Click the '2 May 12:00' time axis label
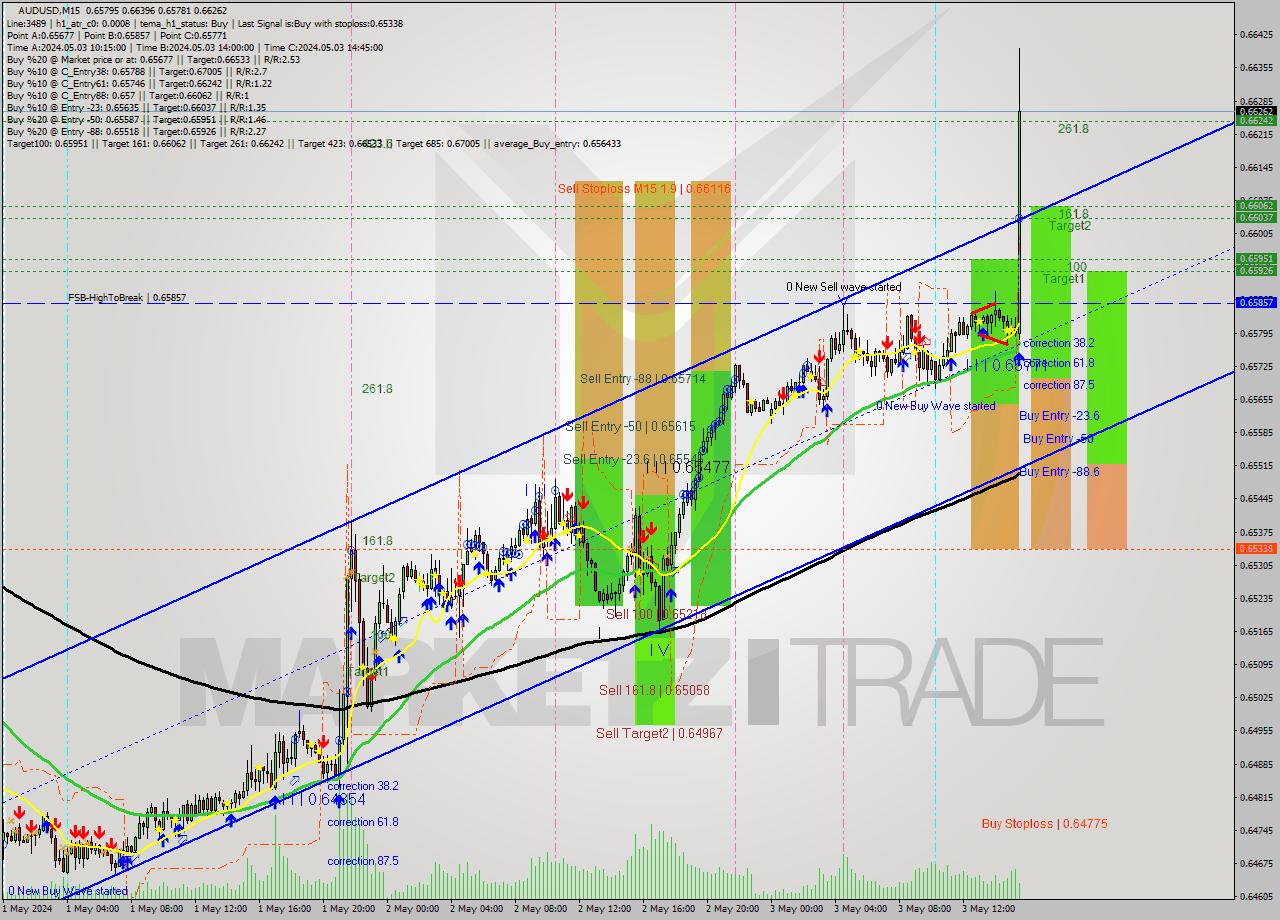1280x920 pixels. coord(605,909)
